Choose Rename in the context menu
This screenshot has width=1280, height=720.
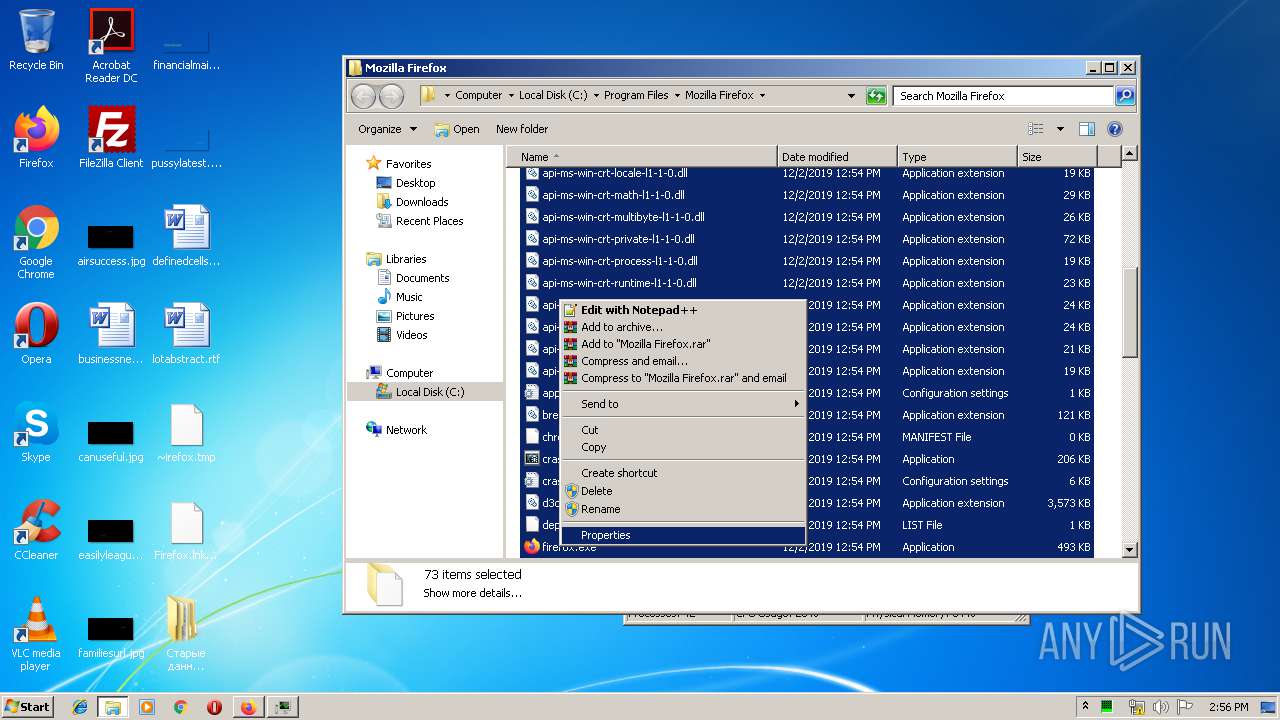(x=683, y=509)
